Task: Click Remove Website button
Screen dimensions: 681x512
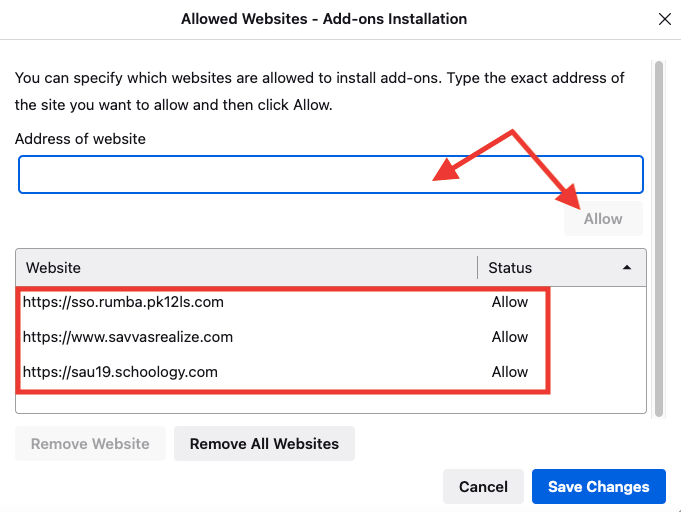Action: click(90, 443)
